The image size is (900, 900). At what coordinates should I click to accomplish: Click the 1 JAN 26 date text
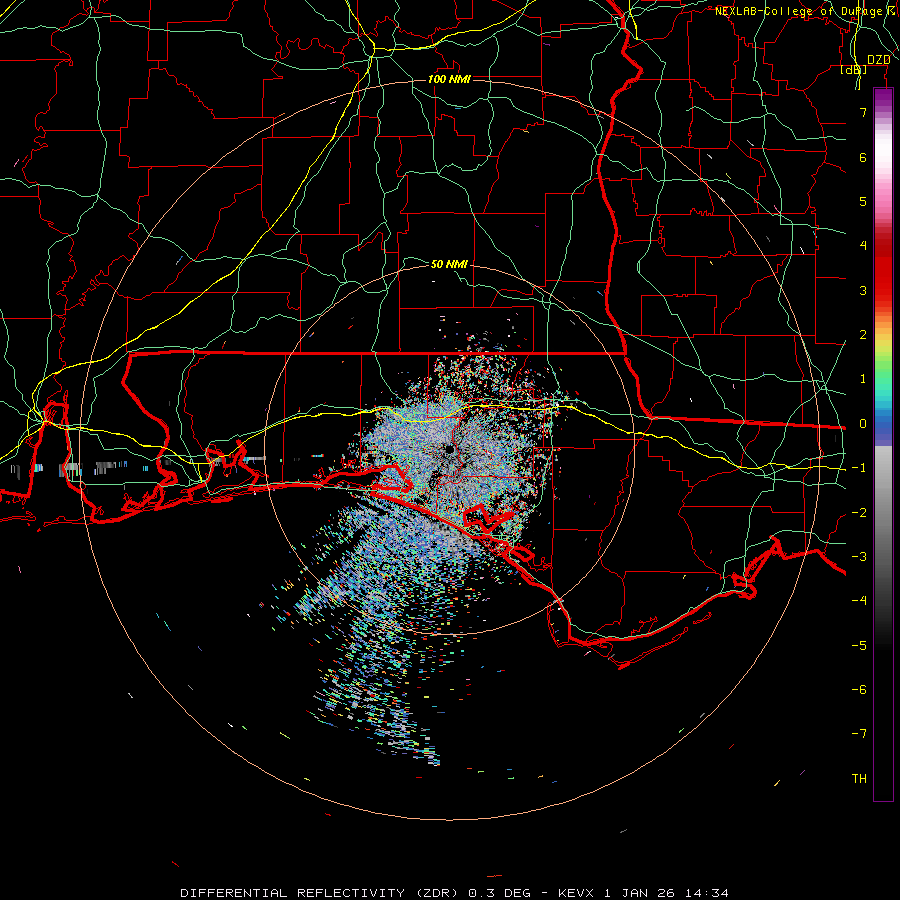[x=639, y=893]
